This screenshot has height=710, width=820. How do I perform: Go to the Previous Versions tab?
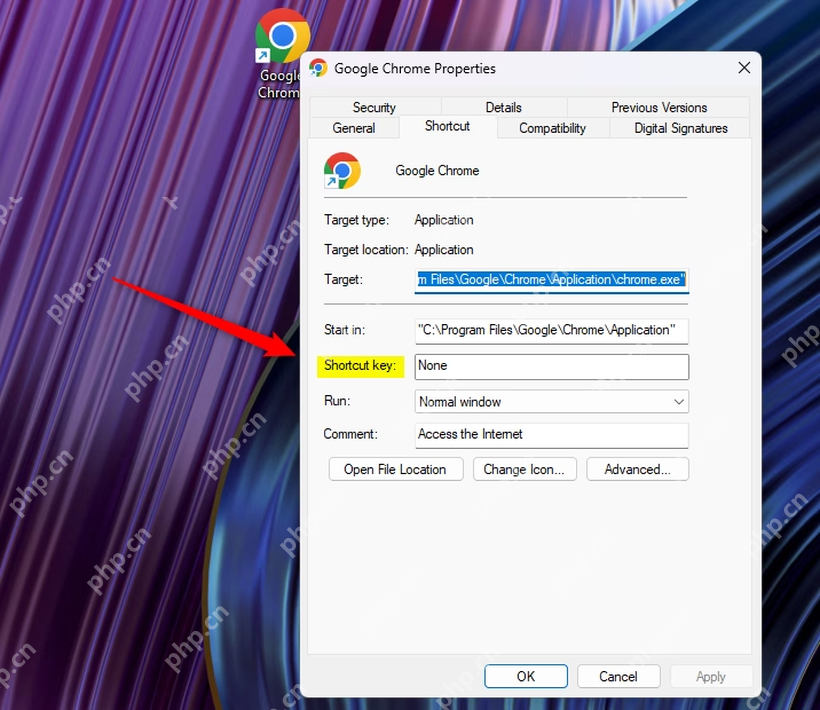[x=659, y=107]
